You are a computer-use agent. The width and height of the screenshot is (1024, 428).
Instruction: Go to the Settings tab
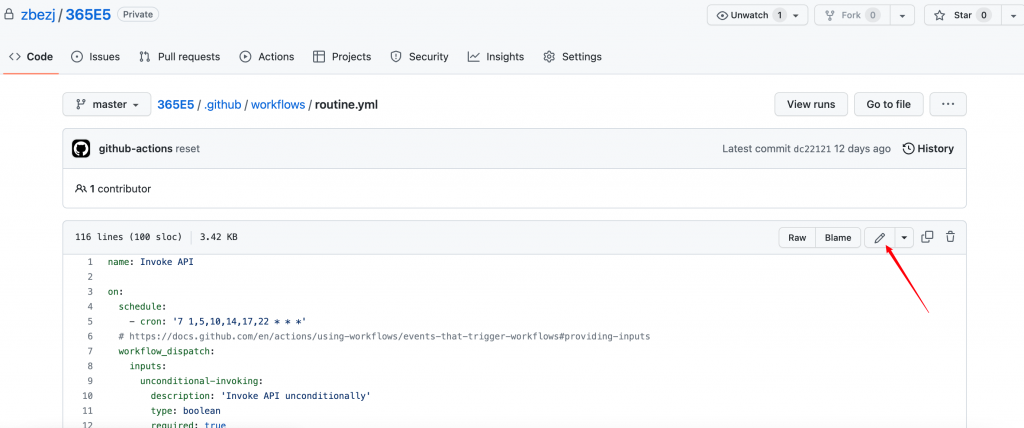click(x=572, y=57)
